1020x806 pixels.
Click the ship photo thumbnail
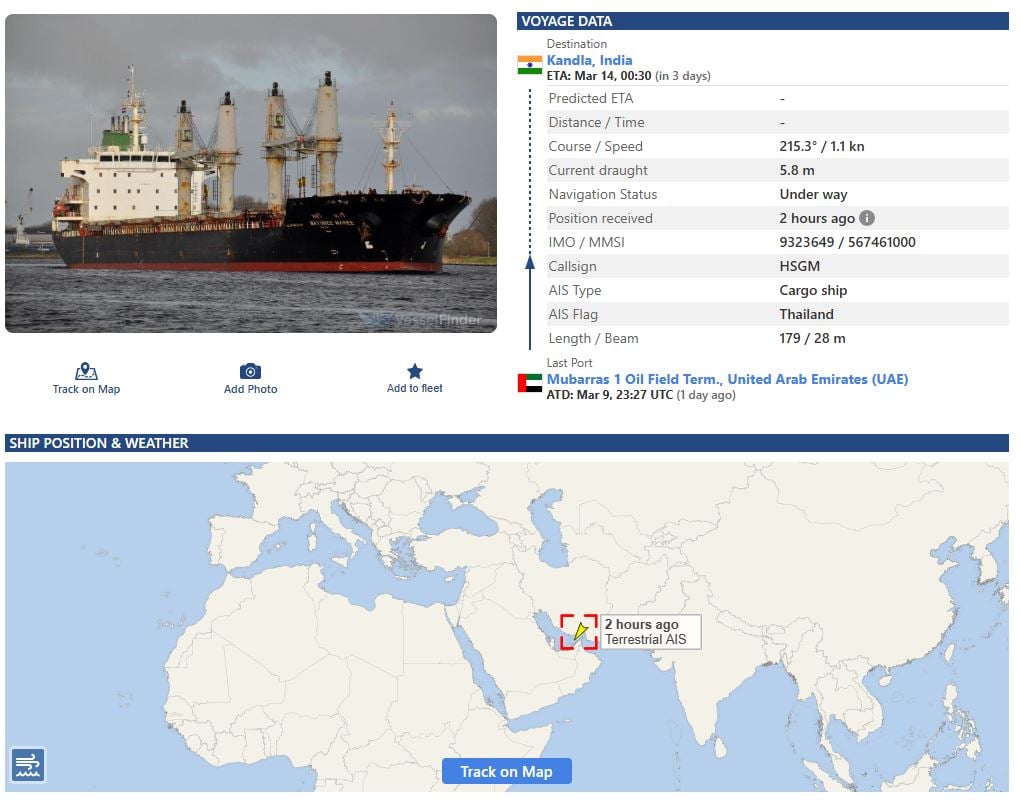pos(251,174)
